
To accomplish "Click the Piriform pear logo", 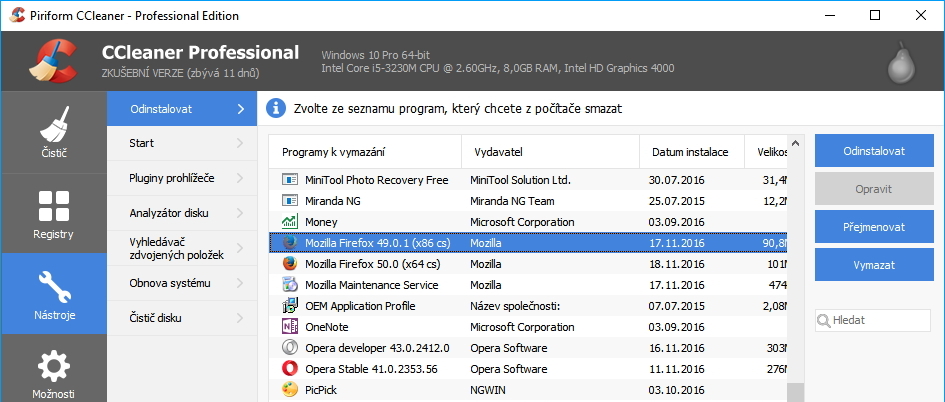I will [x=901, y=65].
